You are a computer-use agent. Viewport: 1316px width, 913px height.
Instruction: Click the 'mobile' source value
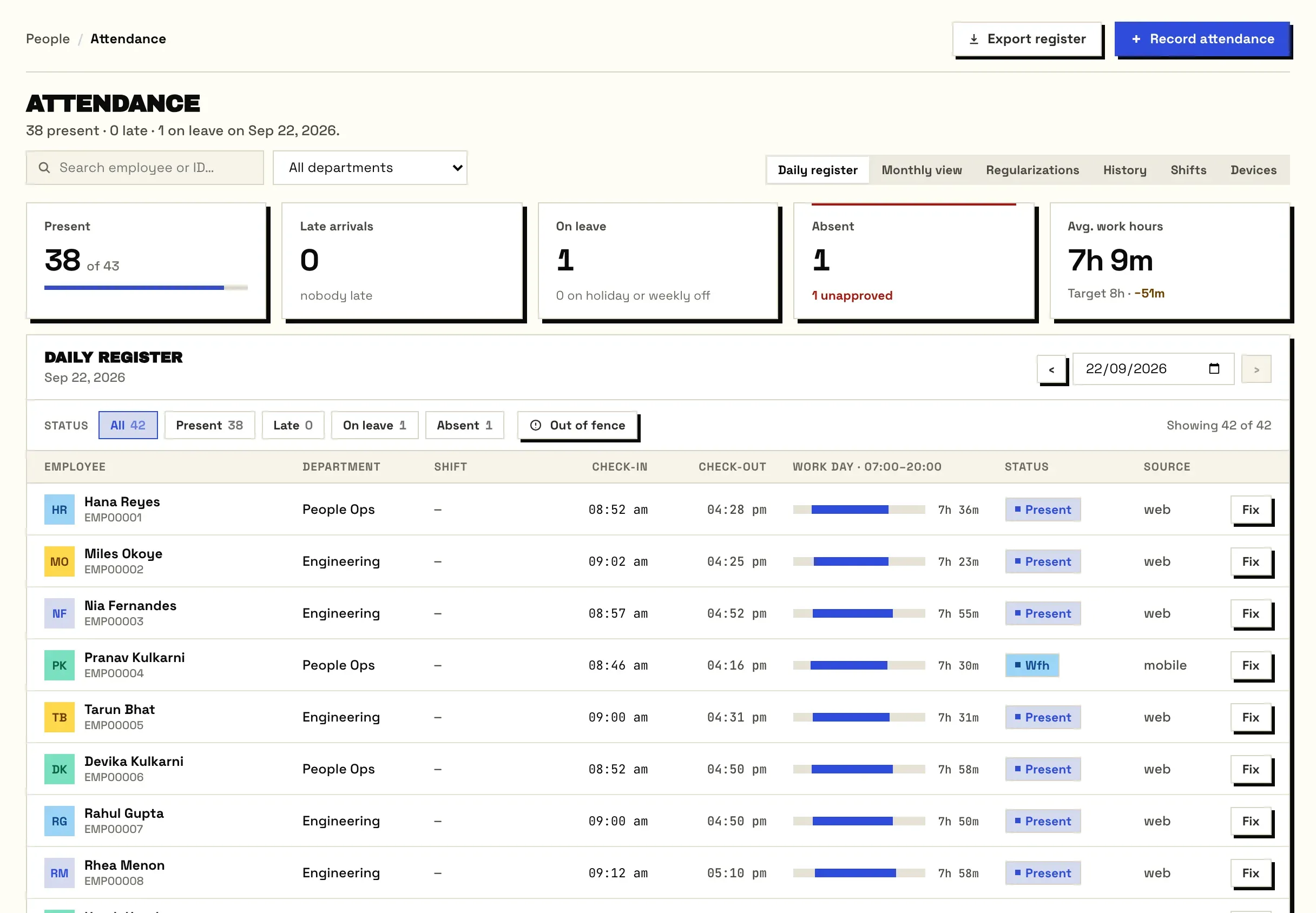click(x=1165, y=665)
